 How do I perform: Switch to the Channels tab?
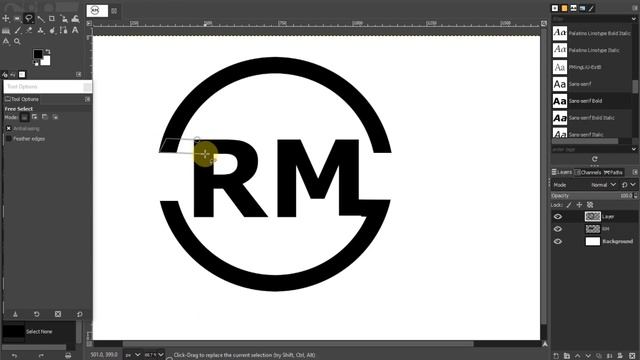click(x=588, y=172)
